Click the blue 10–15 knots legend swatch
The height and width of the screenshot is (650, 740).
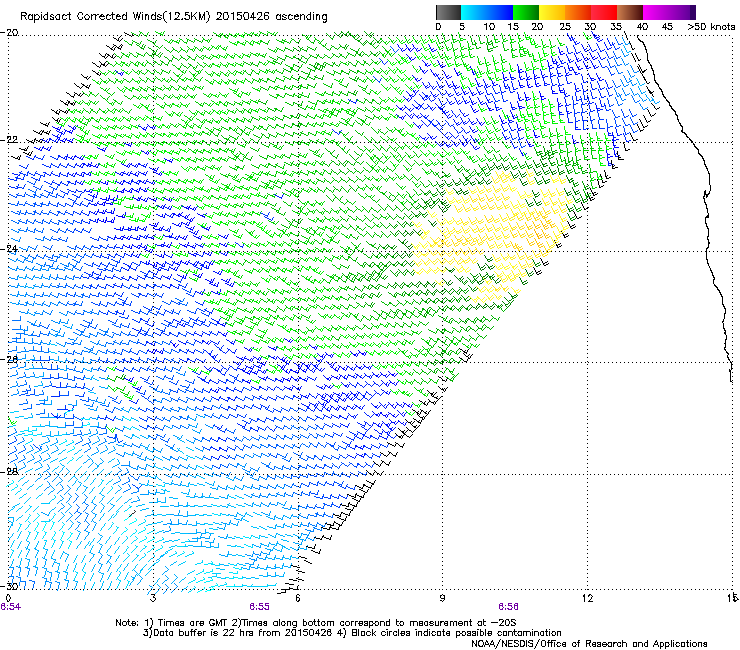click(x=500, y=12)
